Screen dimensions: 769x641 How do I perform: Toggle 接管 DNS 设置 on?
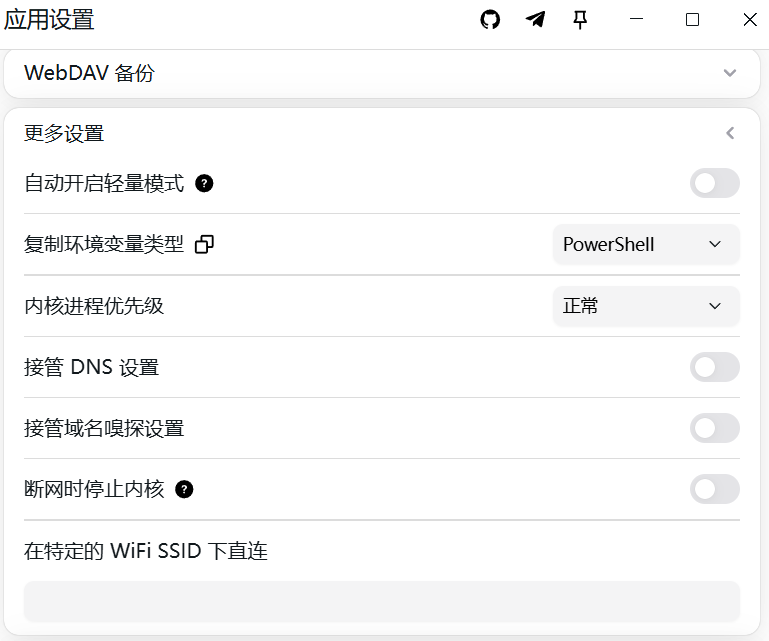[715, 367]
